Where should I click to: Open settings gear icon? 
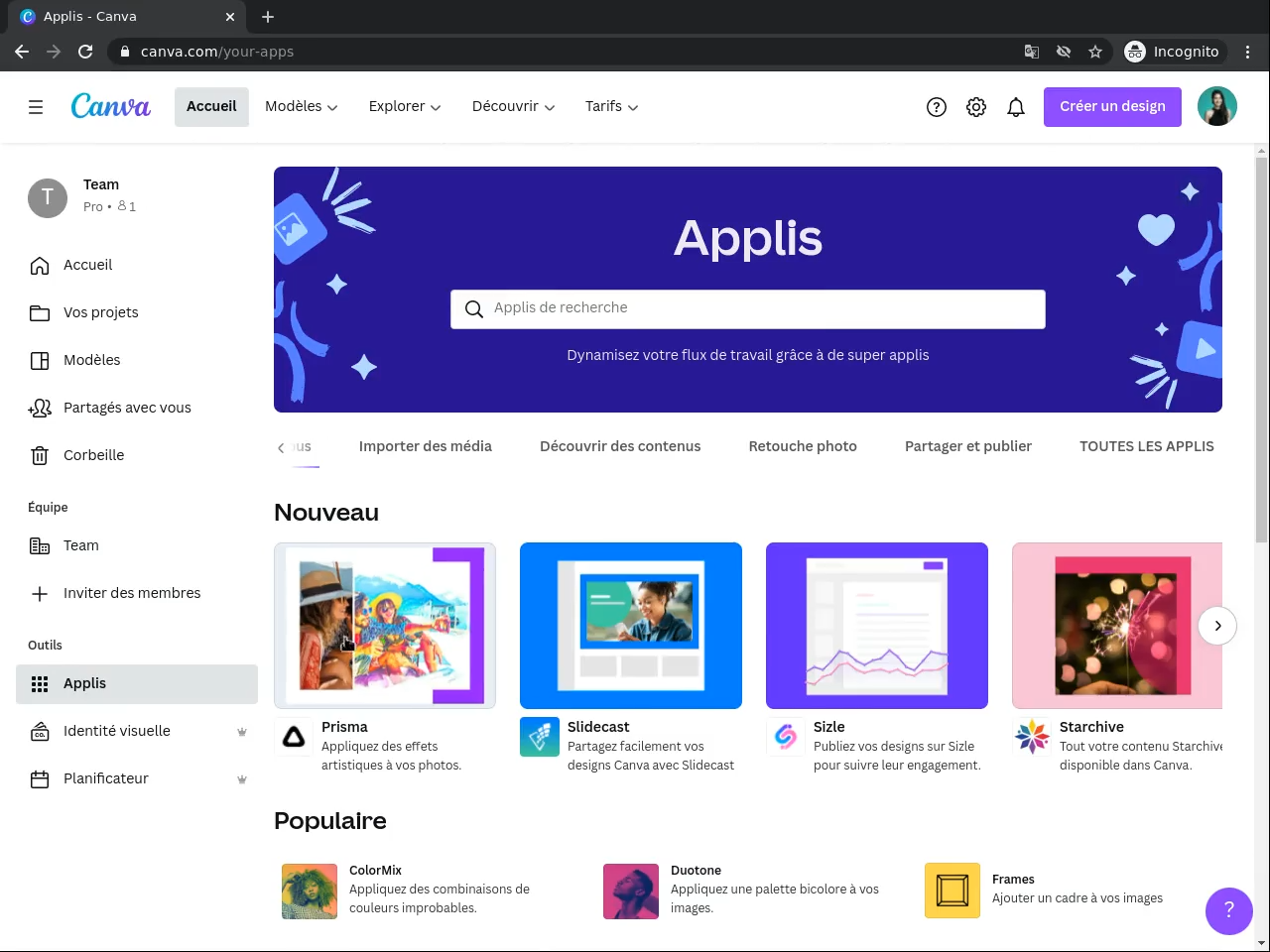(x=976, y=107)
